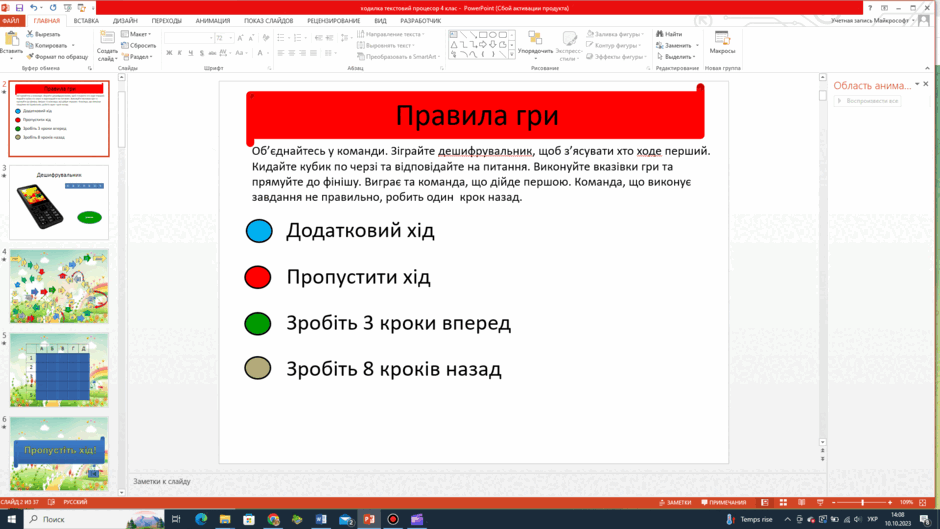The image size is (940, 529).
Task: Clear all formatting icon
Action: (x=266, y=38)
